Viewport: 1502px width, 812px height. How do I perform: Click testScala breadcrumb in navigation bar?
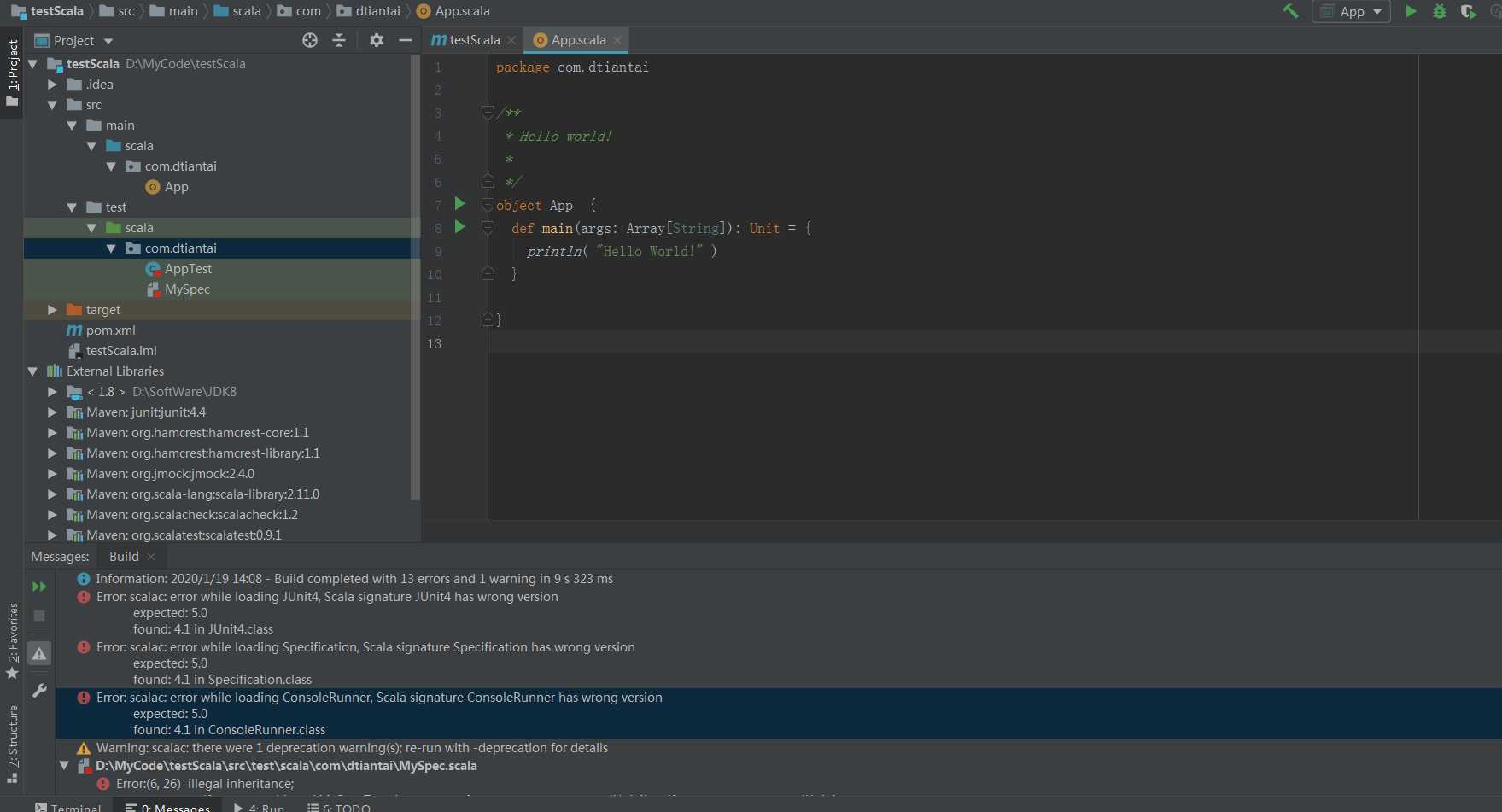click(x=47, y=11)
